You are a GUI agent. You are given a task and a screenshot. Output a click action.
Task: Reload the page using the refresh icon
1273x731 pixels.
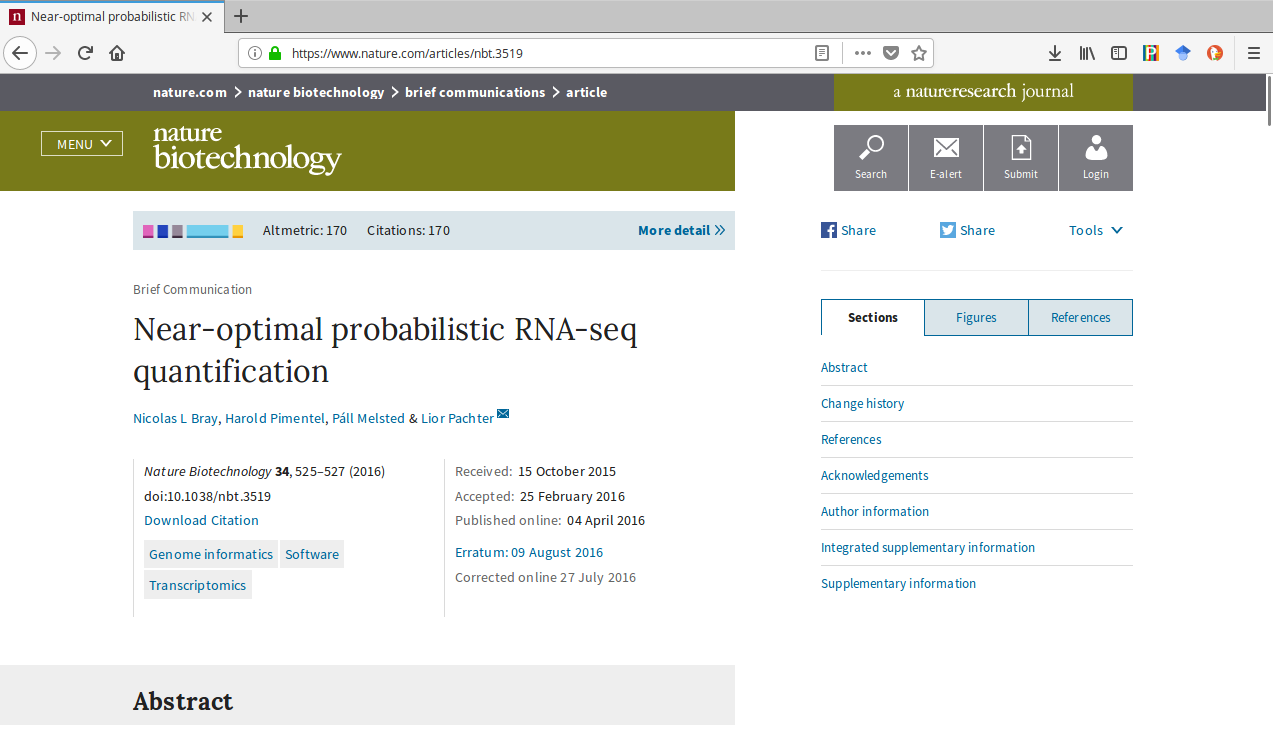coord(85,53)
